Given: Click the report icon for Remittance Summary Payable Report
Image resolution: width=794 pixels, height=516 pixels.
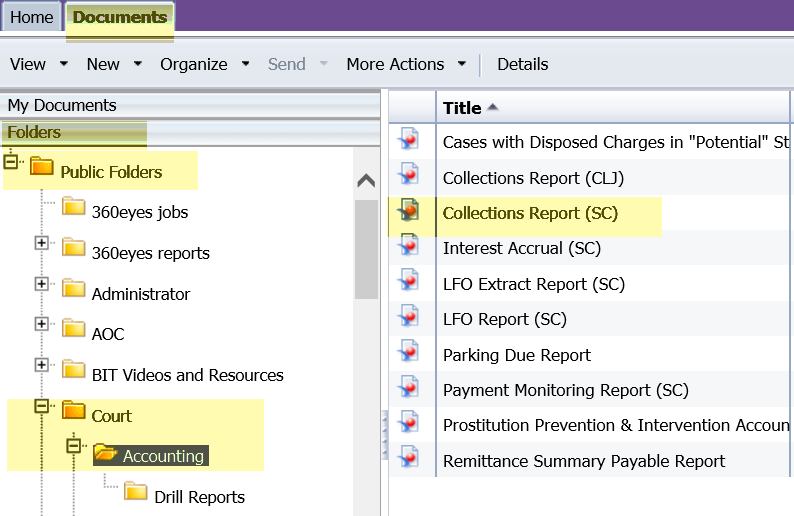Looking at the screenshot, I should point(409,457).
